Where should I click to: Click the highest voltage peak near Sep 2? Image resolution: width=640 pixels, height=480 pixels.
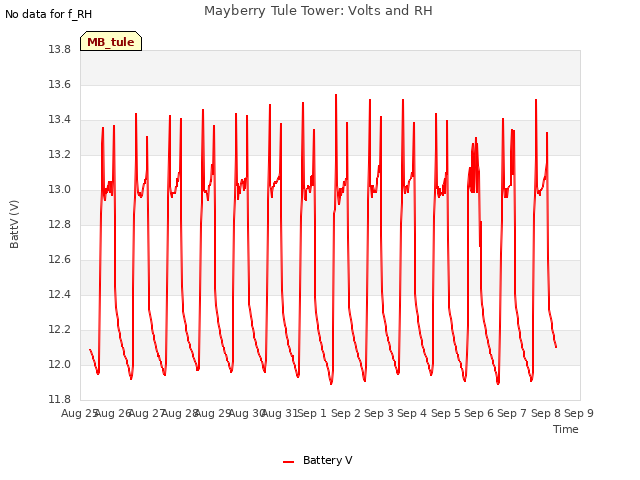(336, 95)
